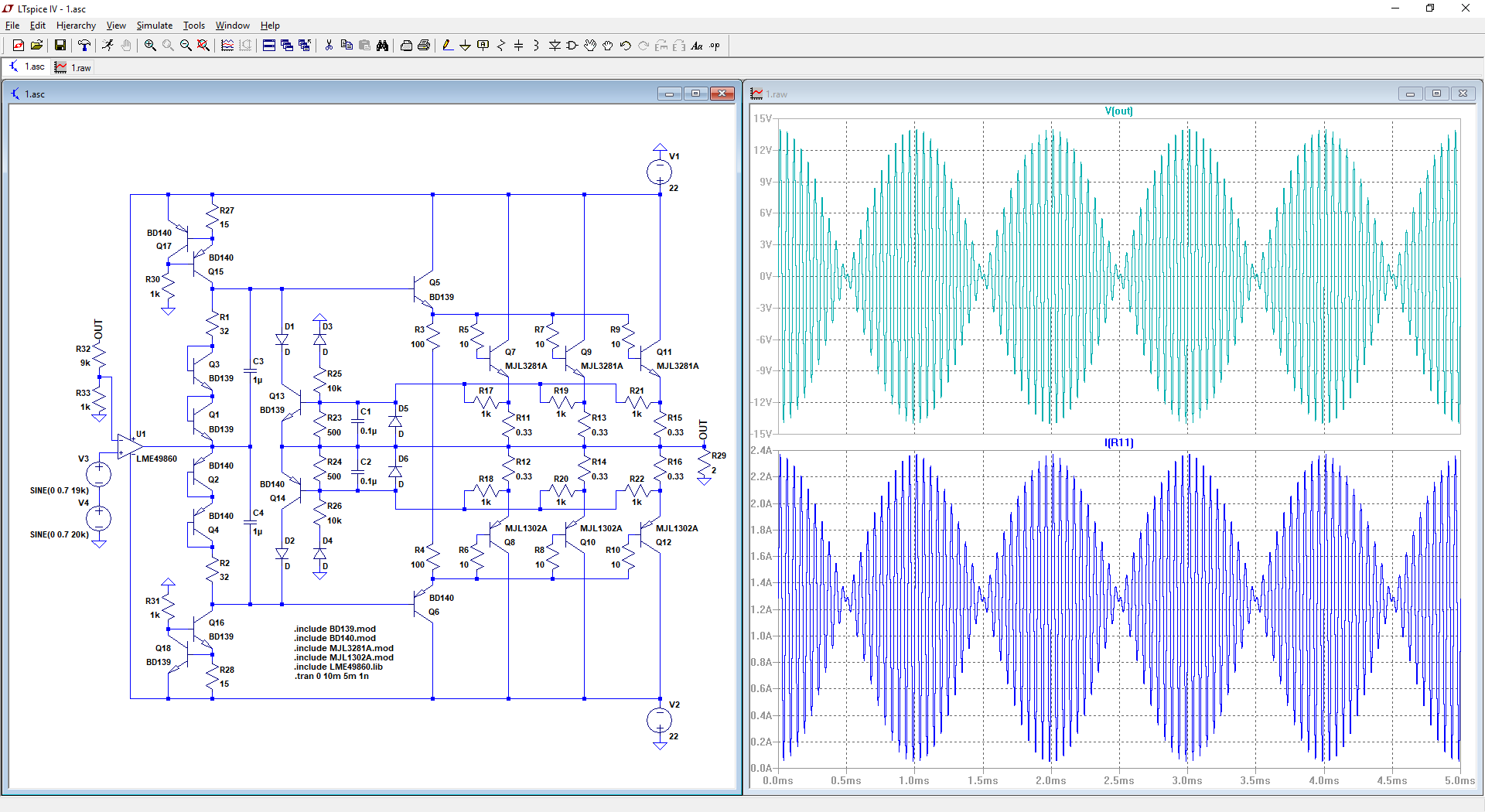The height and width of the screenshot is (812, 1485).
Task: Open the Hierarchy menu
Action: (76, 26)
